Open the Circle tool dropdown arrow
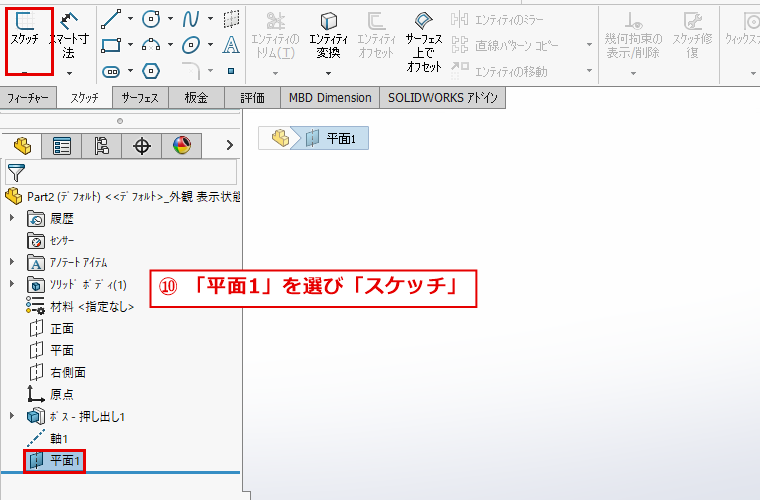Screen dimensions: 760x500 tap(170, 19)
